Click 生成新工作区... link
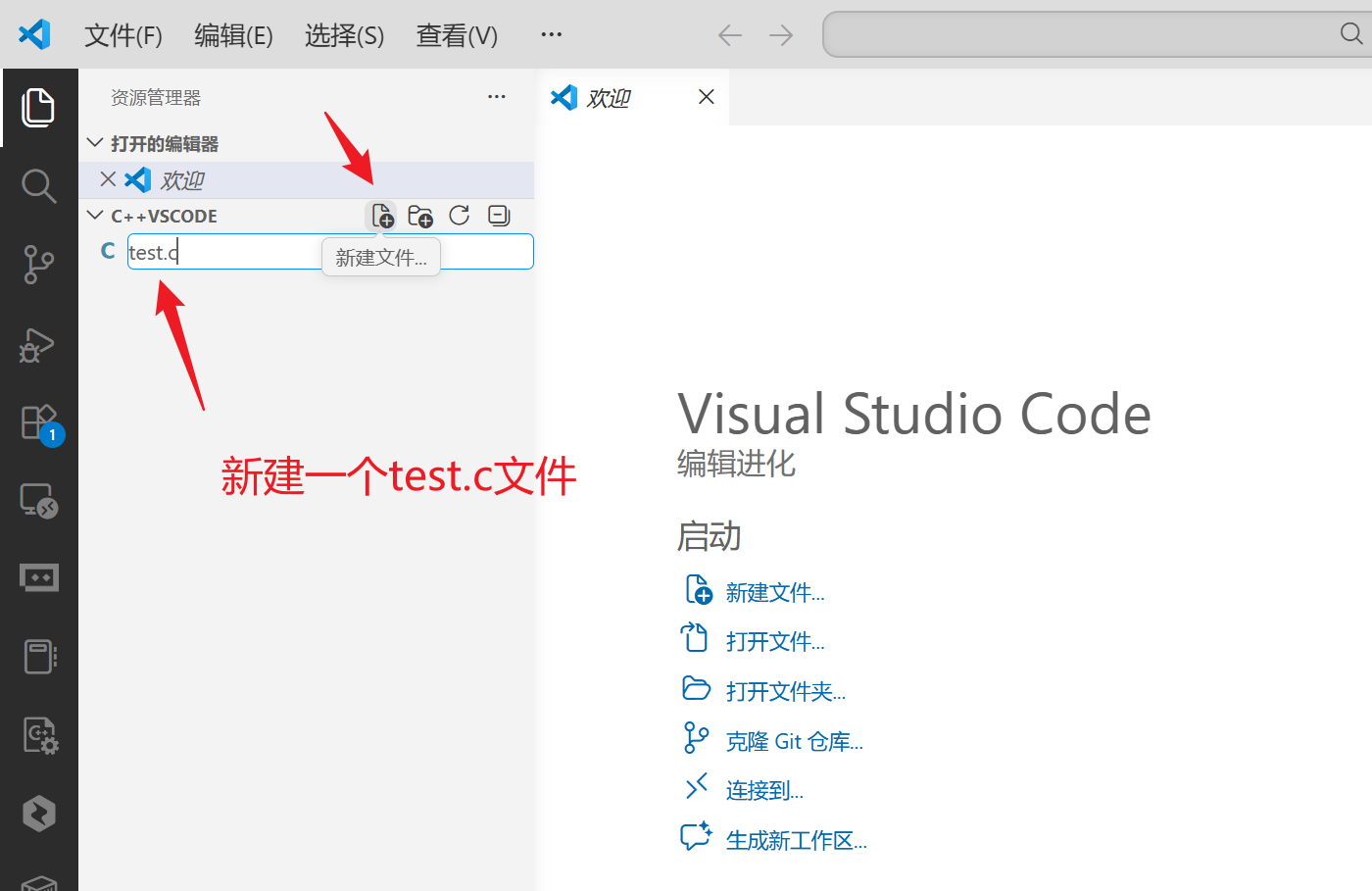Viewport: 1372px width, 891px height. pyautogui.click(x=796, y=841)
